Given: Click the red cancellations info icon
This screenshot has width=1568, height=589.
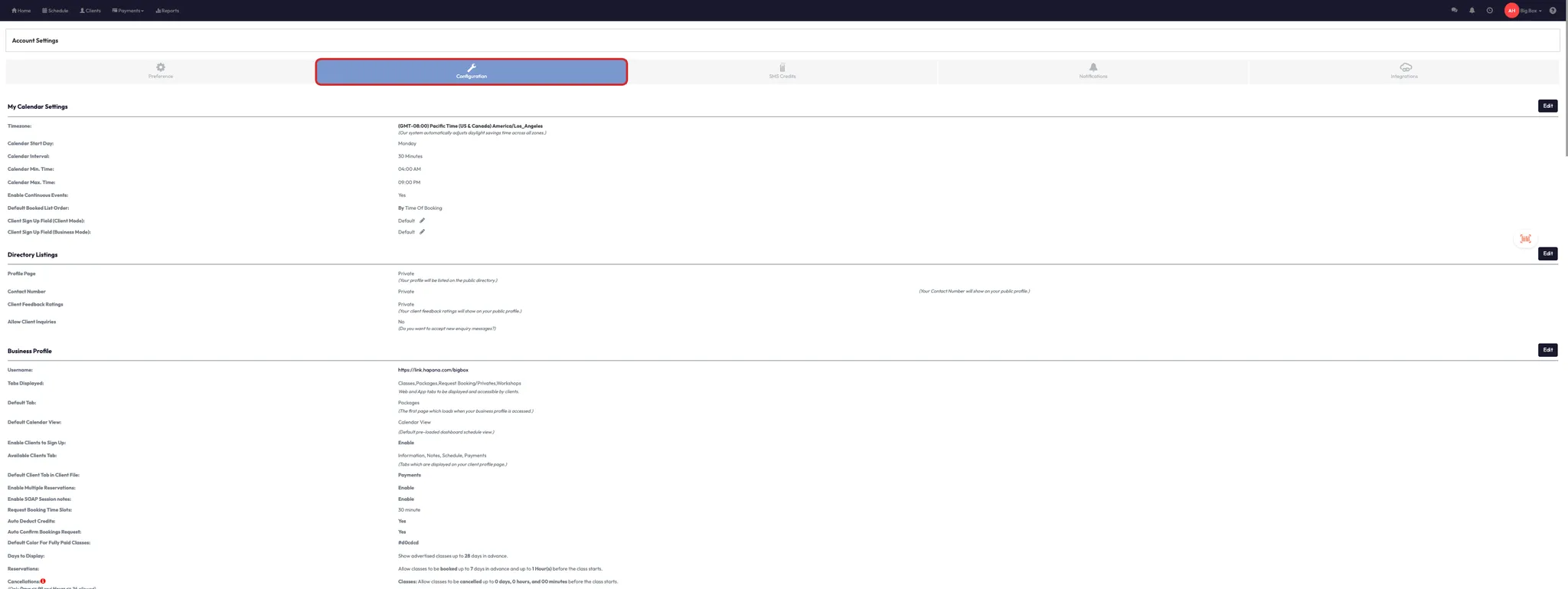Looking at the screenshot, I should [43, 581].
